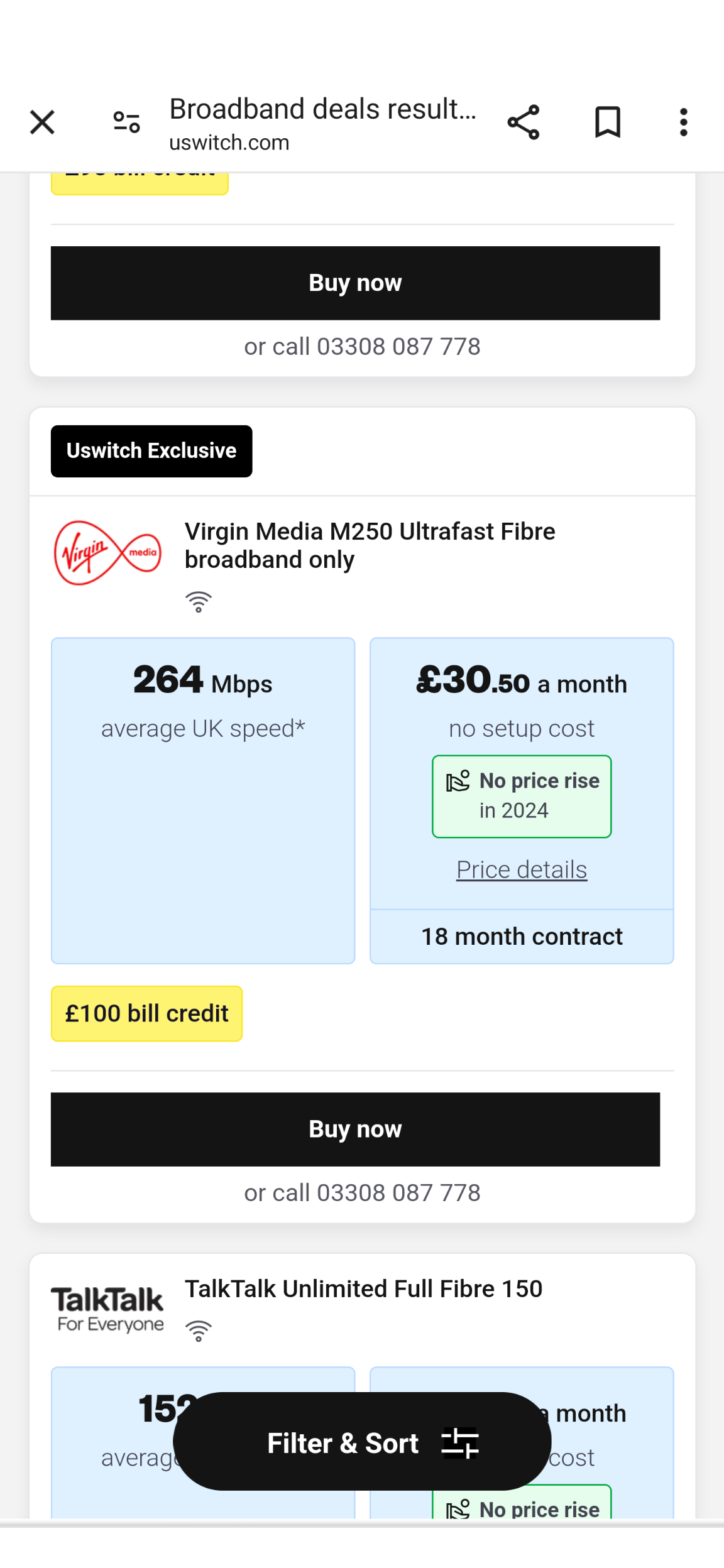Open Virgin Media M250 Ultrafast Fibre title
Viewport: 724px width, 1568px height.
point(370,545)
